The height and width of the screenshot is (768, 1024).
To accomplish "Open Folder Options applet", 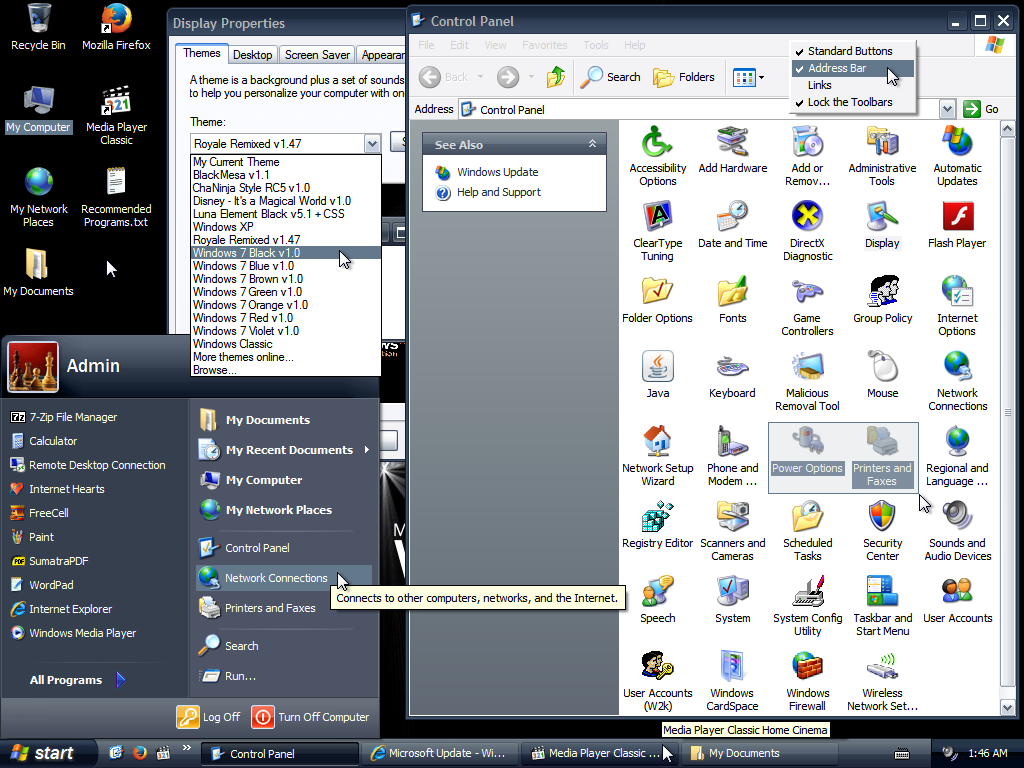I will pyautogui.click(x=657, y=300).
